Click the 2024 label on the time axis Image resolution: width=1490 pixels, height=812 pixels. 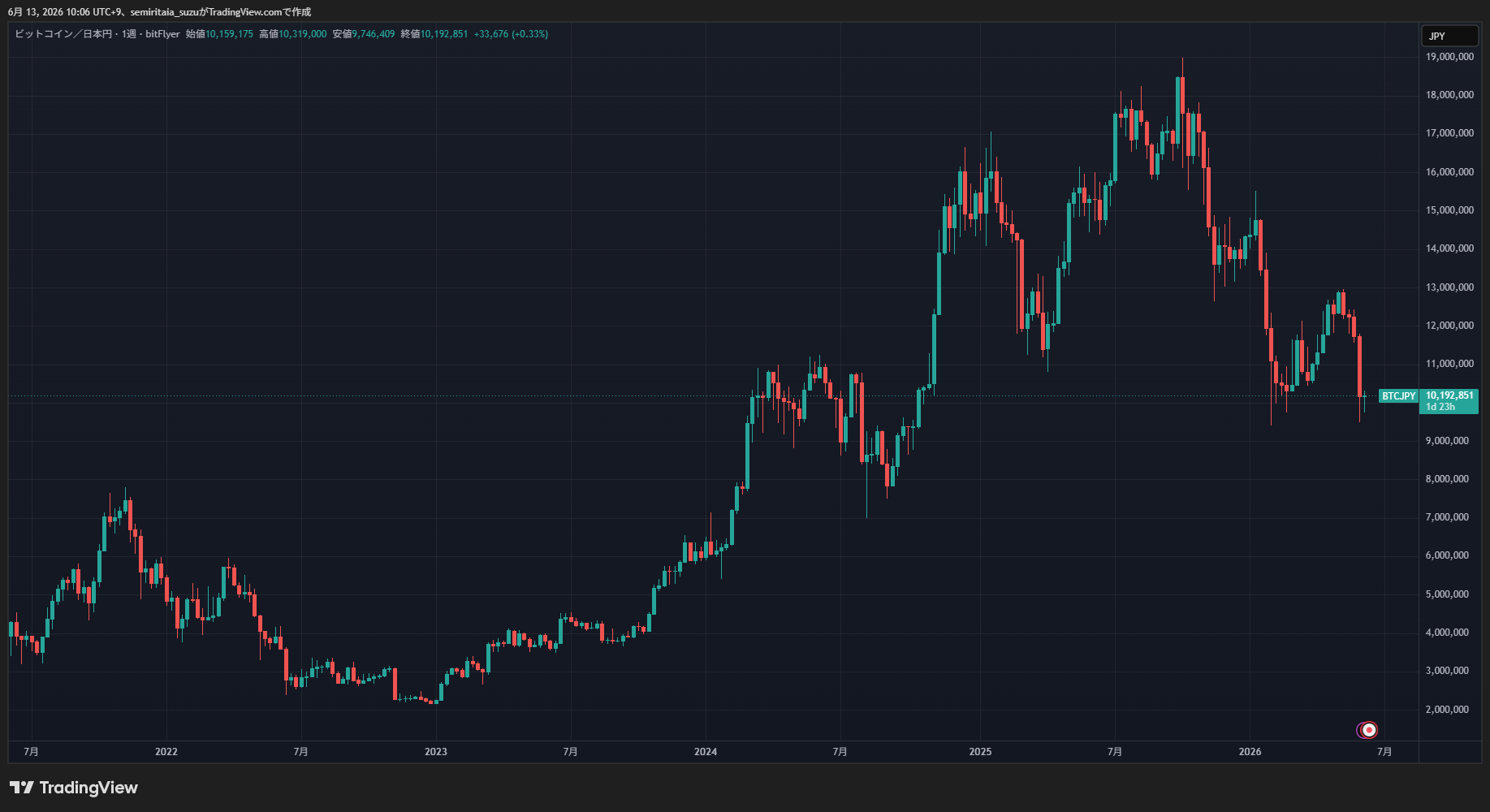coord(706,752)
